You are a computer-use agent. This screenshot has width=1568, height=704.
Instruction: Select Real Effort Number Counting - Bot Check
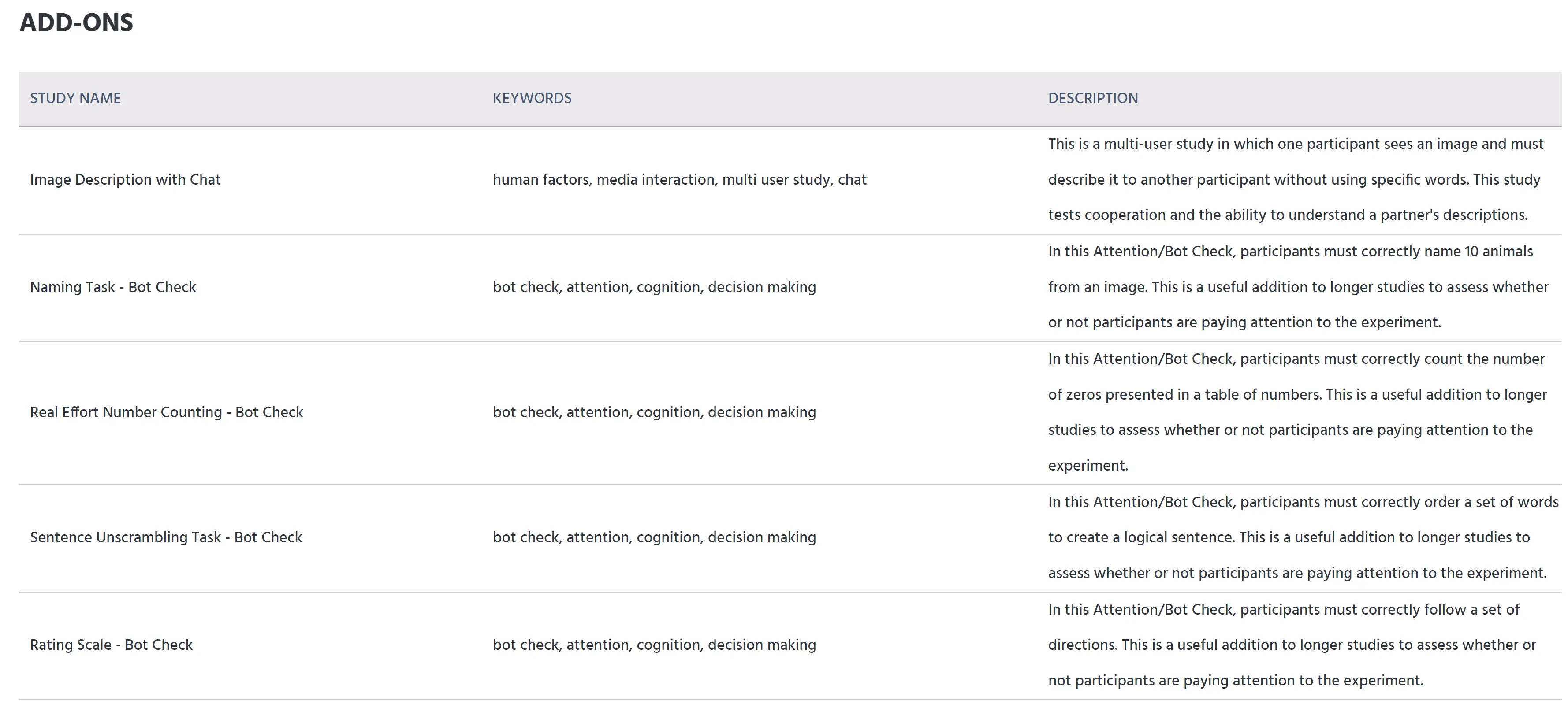(x=166, y=412)
